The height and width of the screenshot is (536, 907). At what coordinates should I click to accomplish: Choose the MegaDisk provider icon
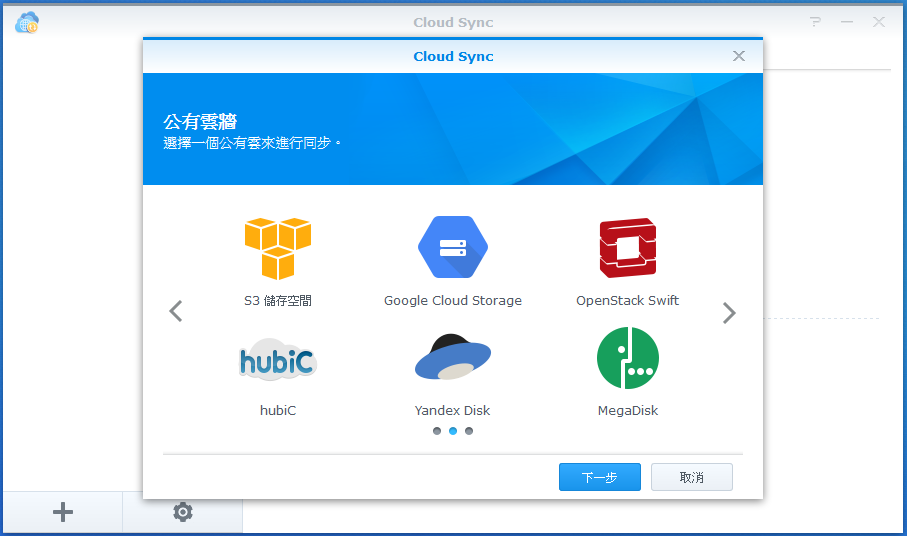pos(628,358)
